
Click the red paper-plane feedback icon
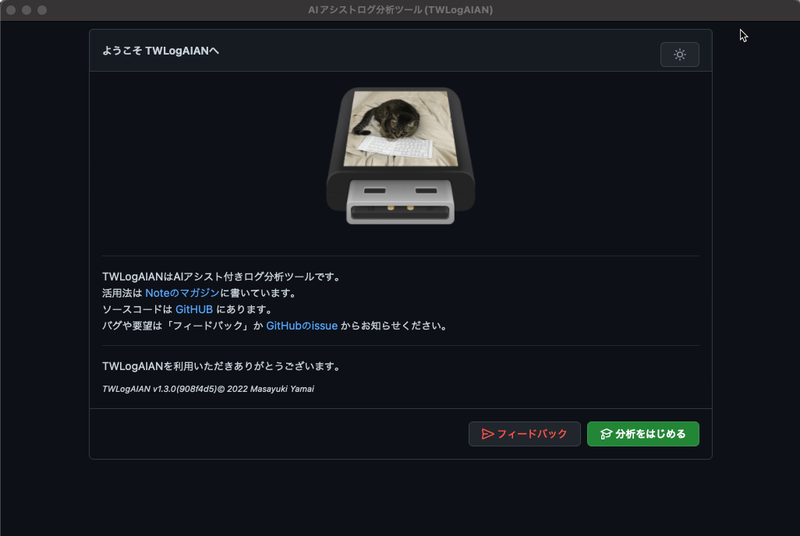(x=488, y=434)
